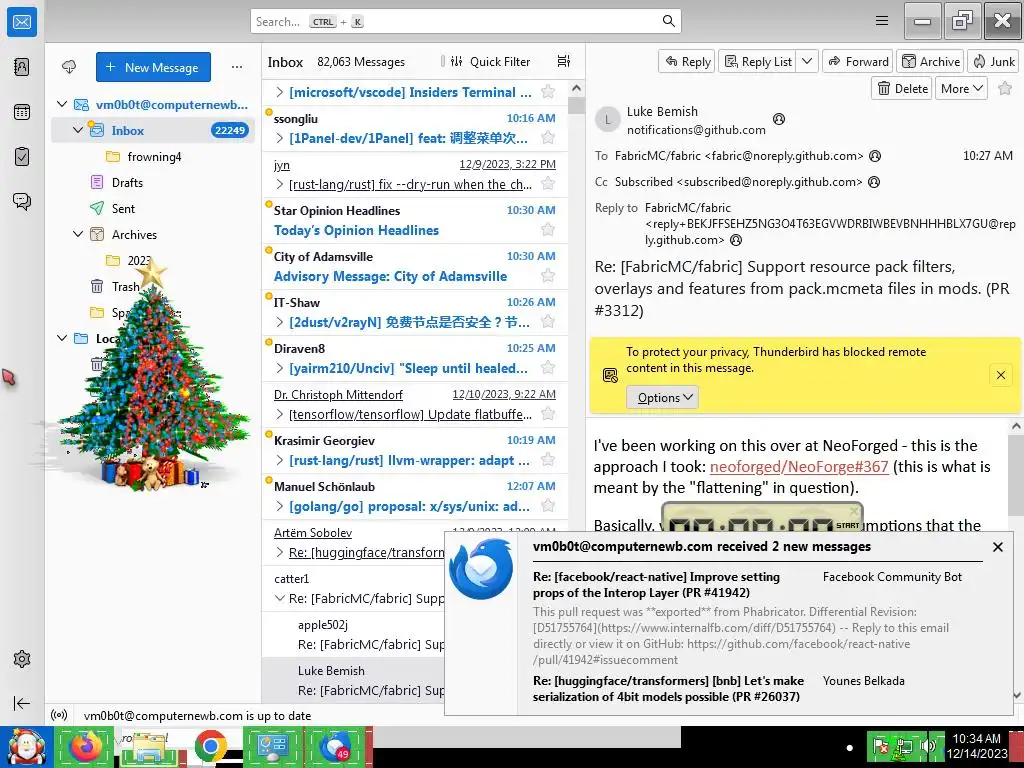Collapse the Archives folder
The height and width of the screenshot is (768, 1024).
click(78, 234)
